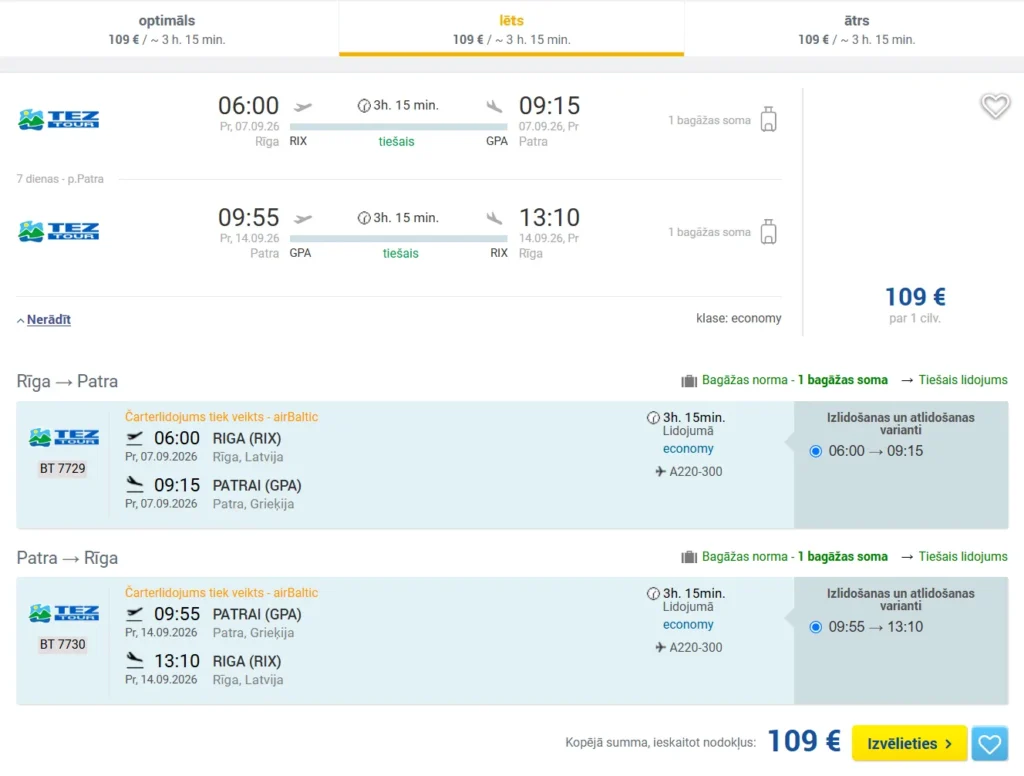Click the 06:00 flight route progress bar
The image size is (1024, 776).
pos(398,127)
